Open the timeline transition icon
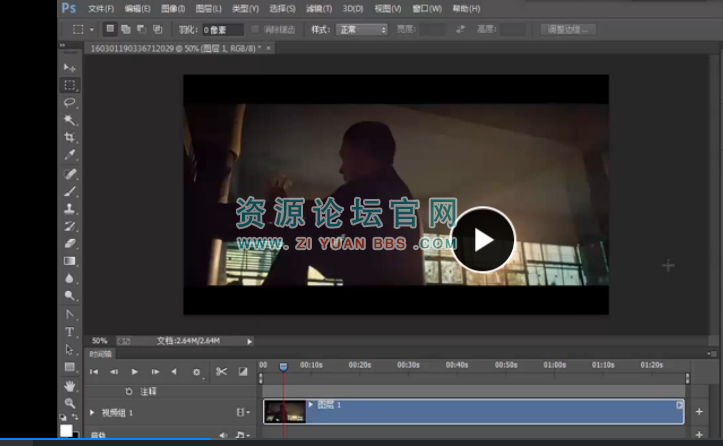 [x=243, y=372]
